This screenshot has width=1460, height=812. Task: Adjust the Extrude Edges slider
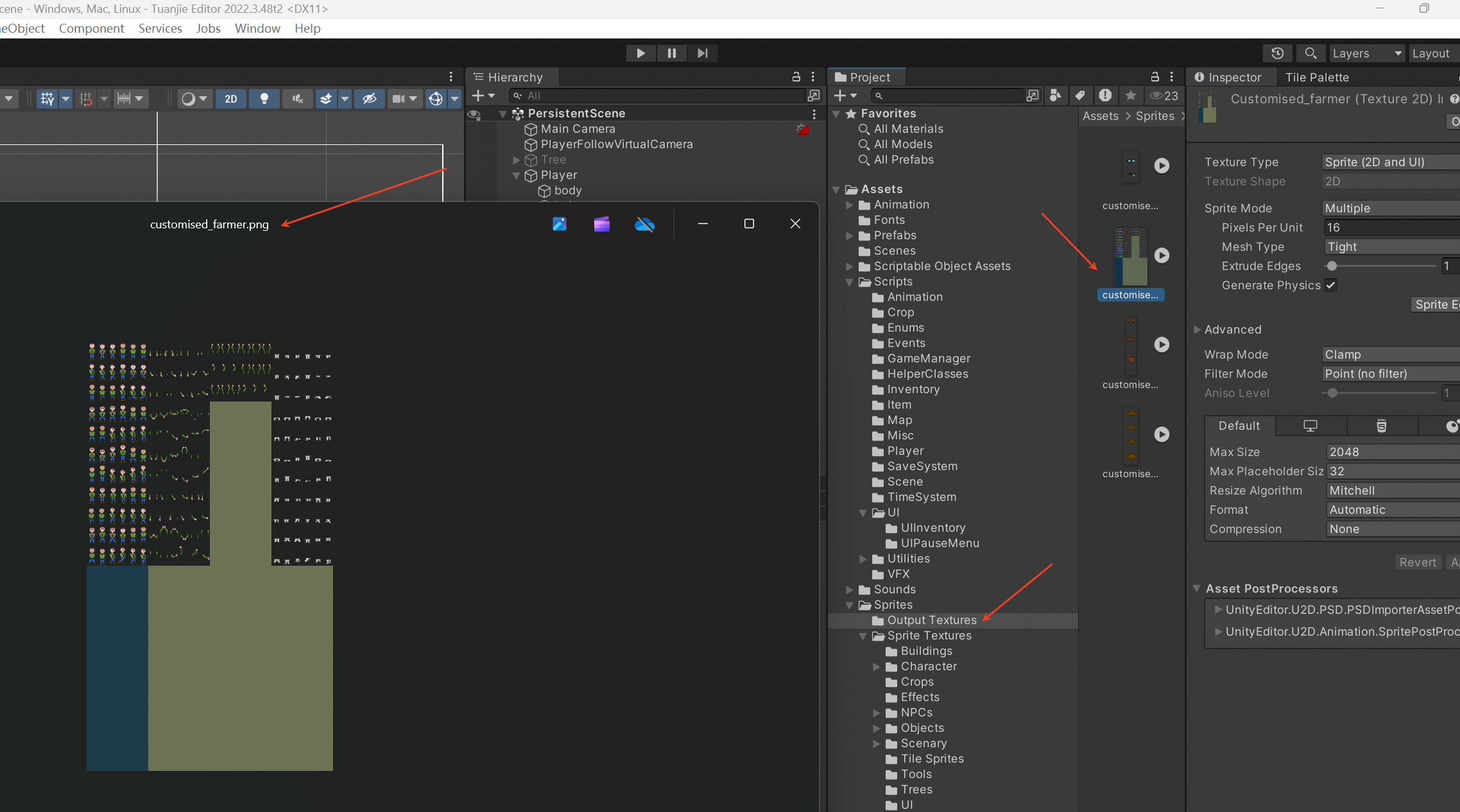point(1332,266)
